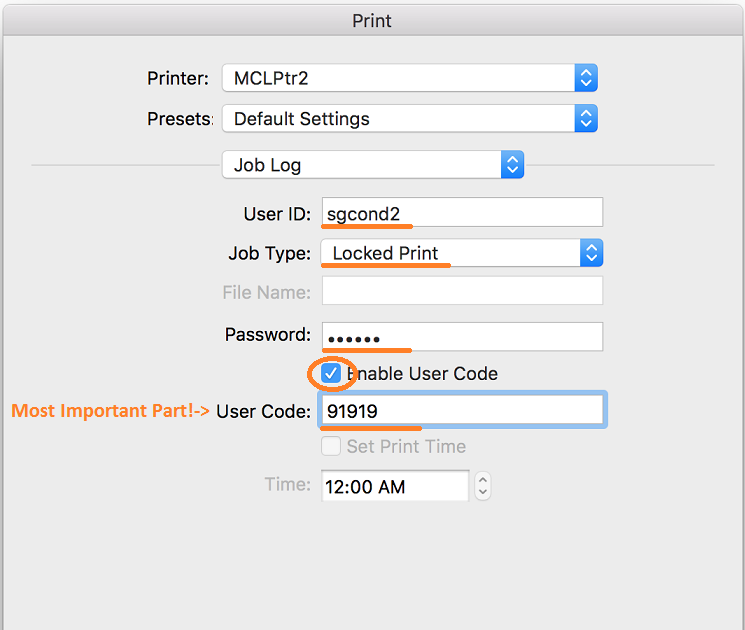Click the Print title bar text
745x630 pixels.
click(x=372, y=20)
